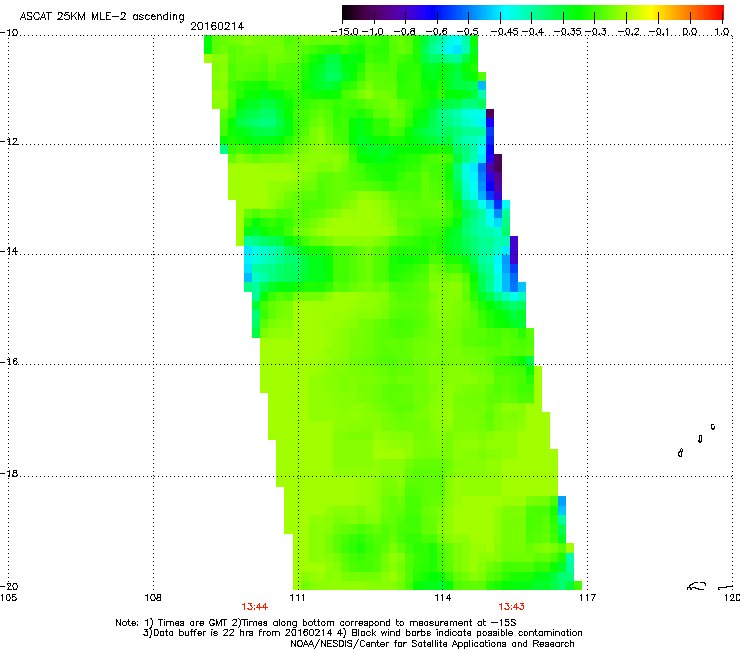Click the -0.4 color bar label
The height and width of the screenshot is (650, 740).
click(x=533, y=32)
